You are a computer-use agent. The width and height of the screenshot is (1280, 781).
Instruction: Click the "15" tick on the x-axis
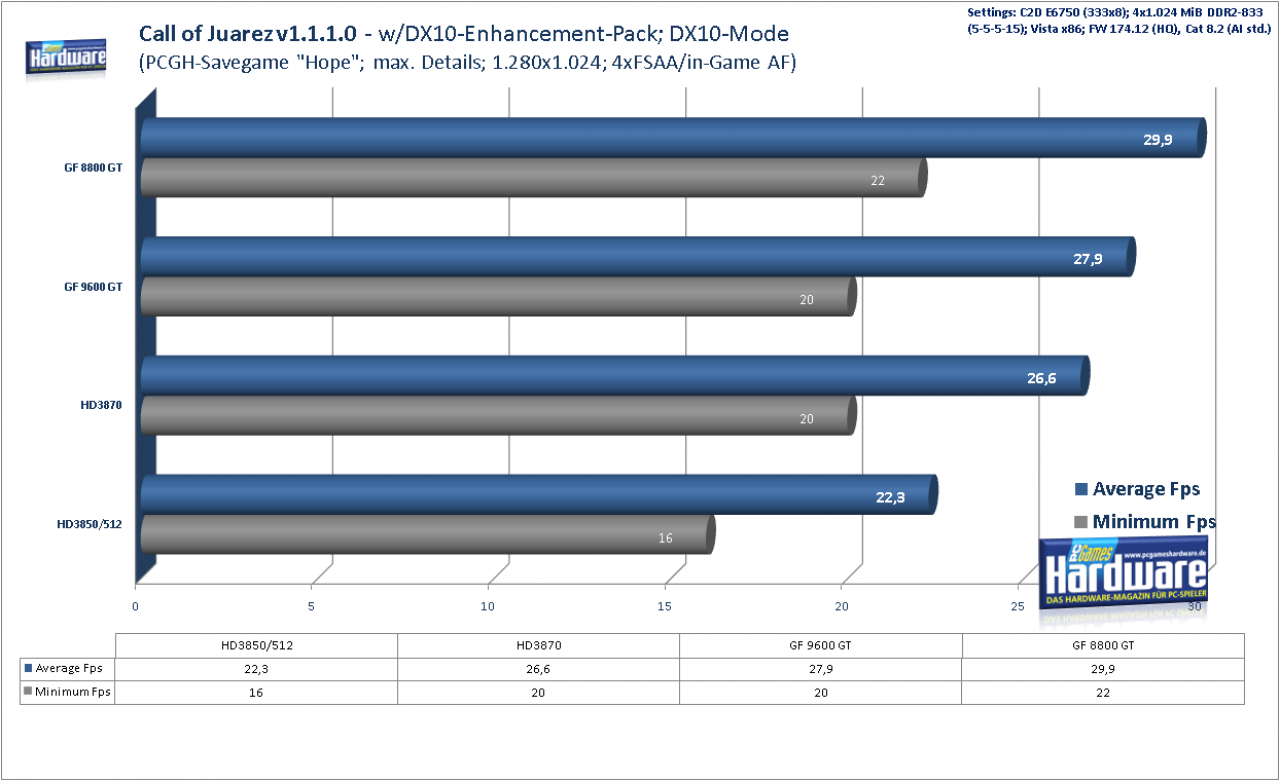[665, 607]
